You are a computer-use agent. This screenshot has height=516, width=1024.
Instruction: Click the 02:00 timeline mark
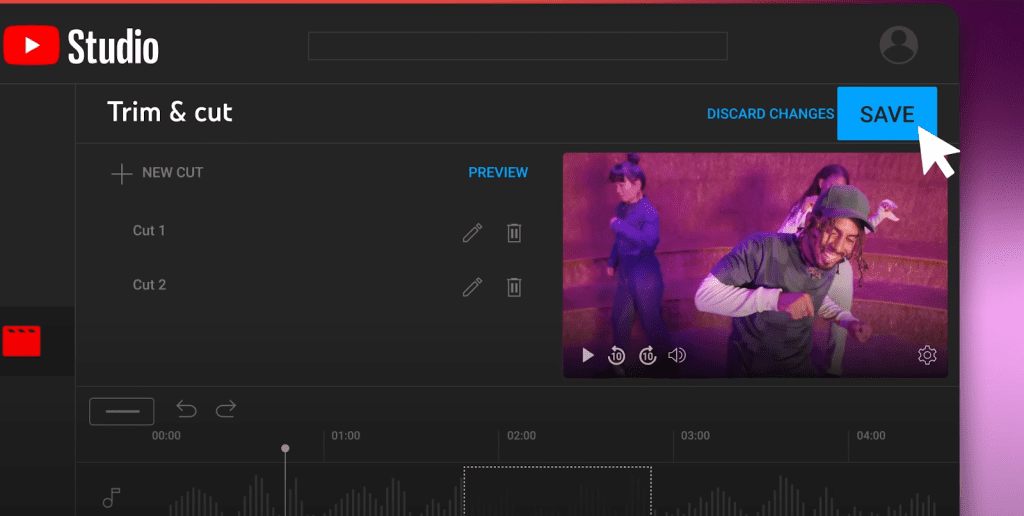coord(521,436)
